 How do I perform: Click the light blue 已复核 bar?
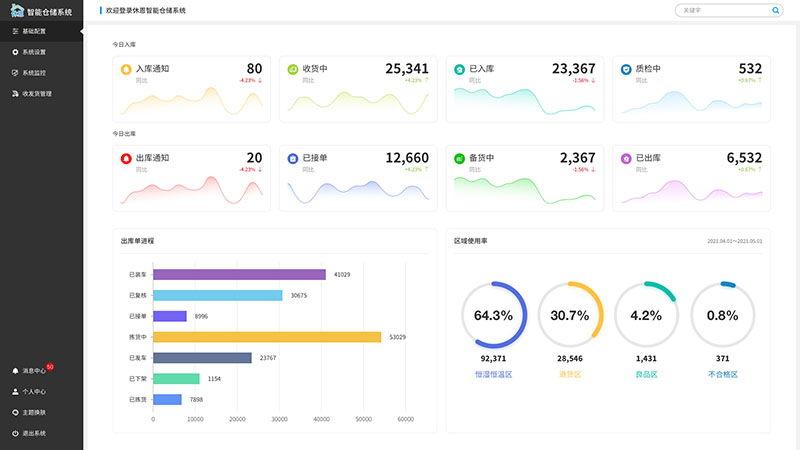[x=218, y=295]
